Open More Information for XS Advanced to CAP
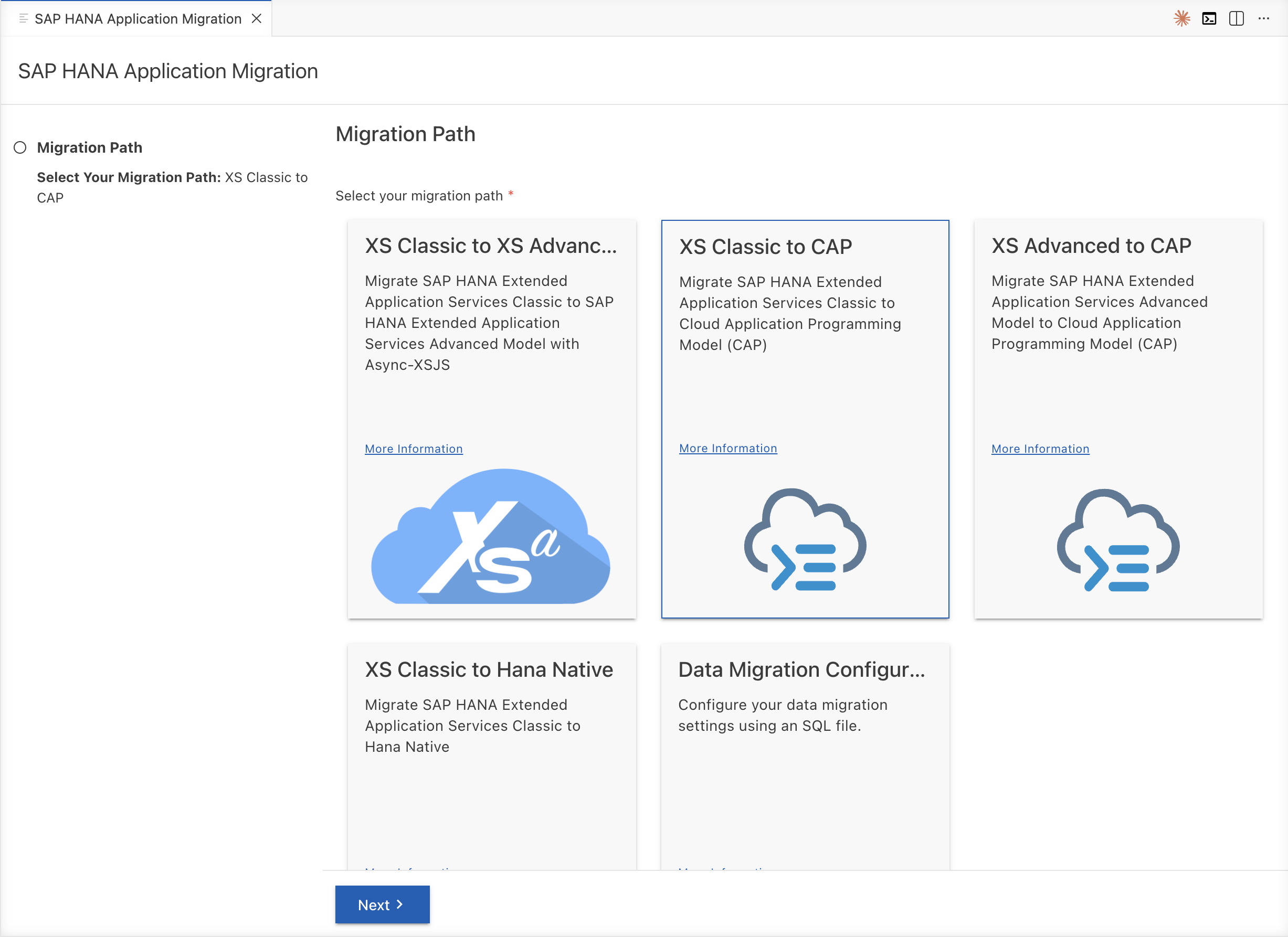The height and width of the screenshot is (937, 1288). click(1040, 449)
